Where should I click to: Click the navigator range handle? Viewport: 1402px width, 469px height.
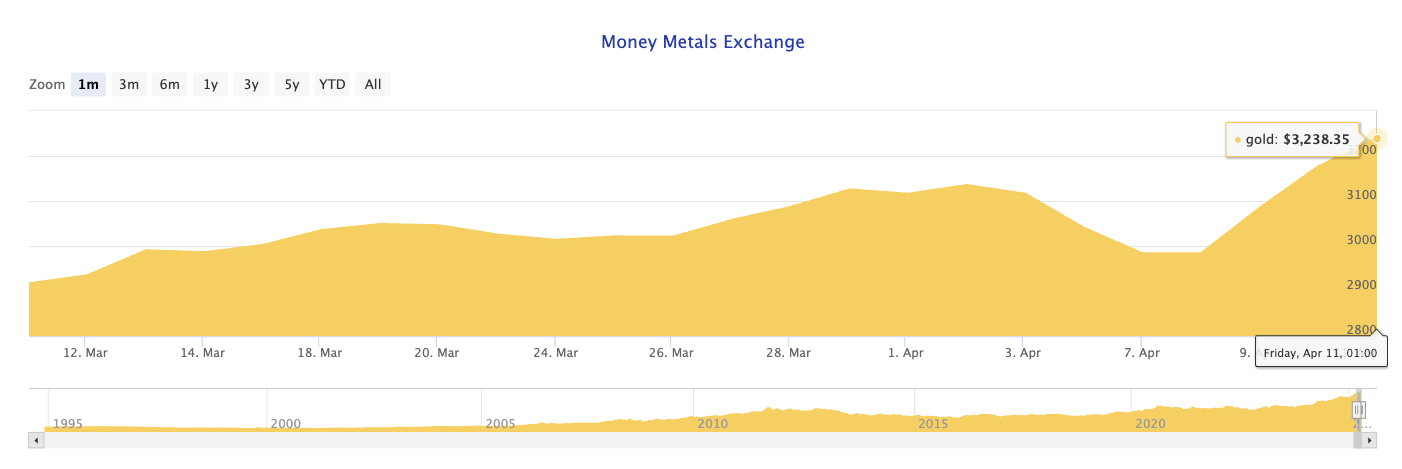(1359, 409)
